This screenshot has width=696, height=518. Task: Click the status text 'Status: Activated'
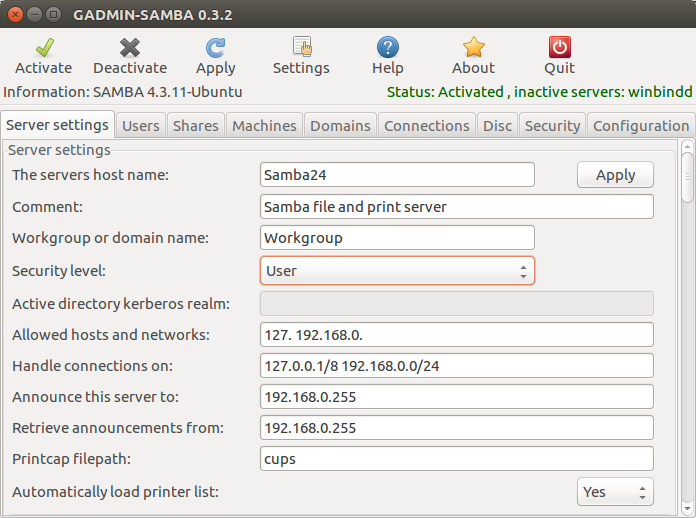tap(445, 92)
